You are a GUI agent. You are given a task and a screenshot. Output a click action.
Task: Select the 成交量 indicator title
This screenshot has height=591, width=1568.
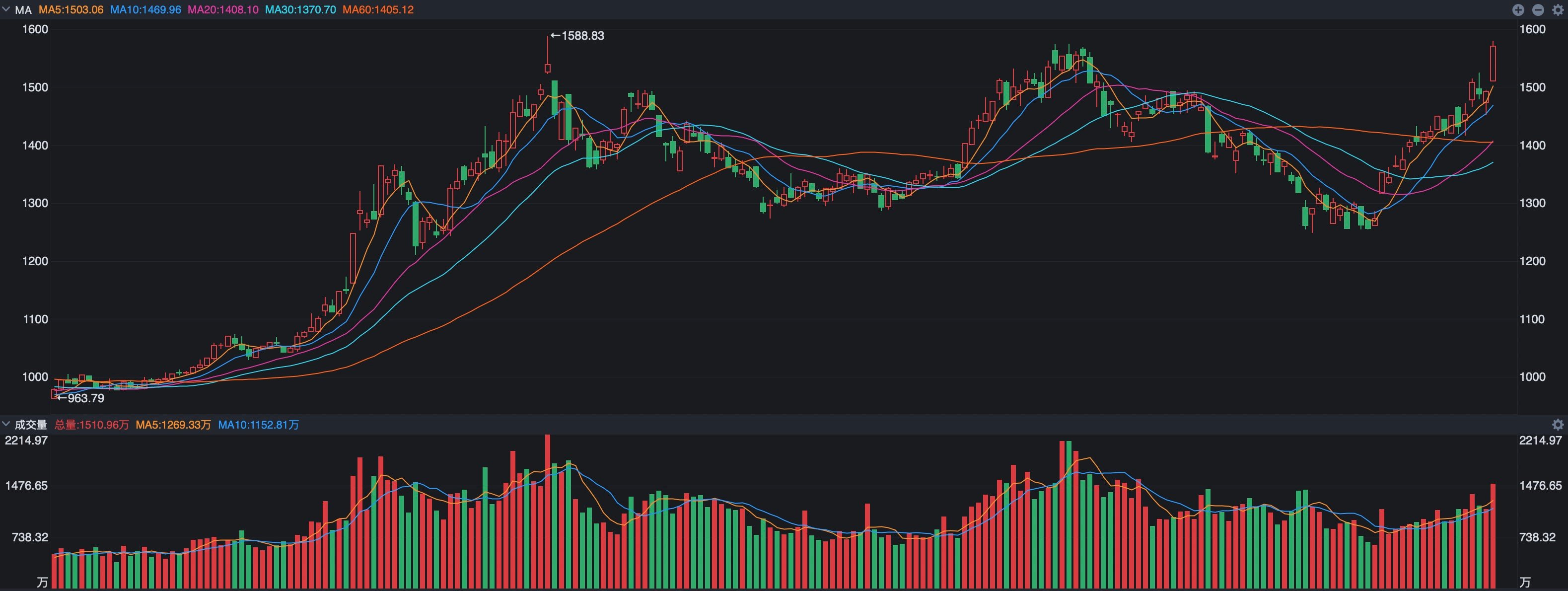click(x=30, y=424)
